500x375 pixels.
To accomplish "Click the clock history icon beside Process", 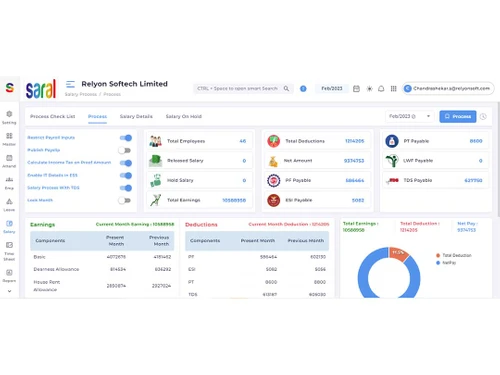I will click(483, 116).
